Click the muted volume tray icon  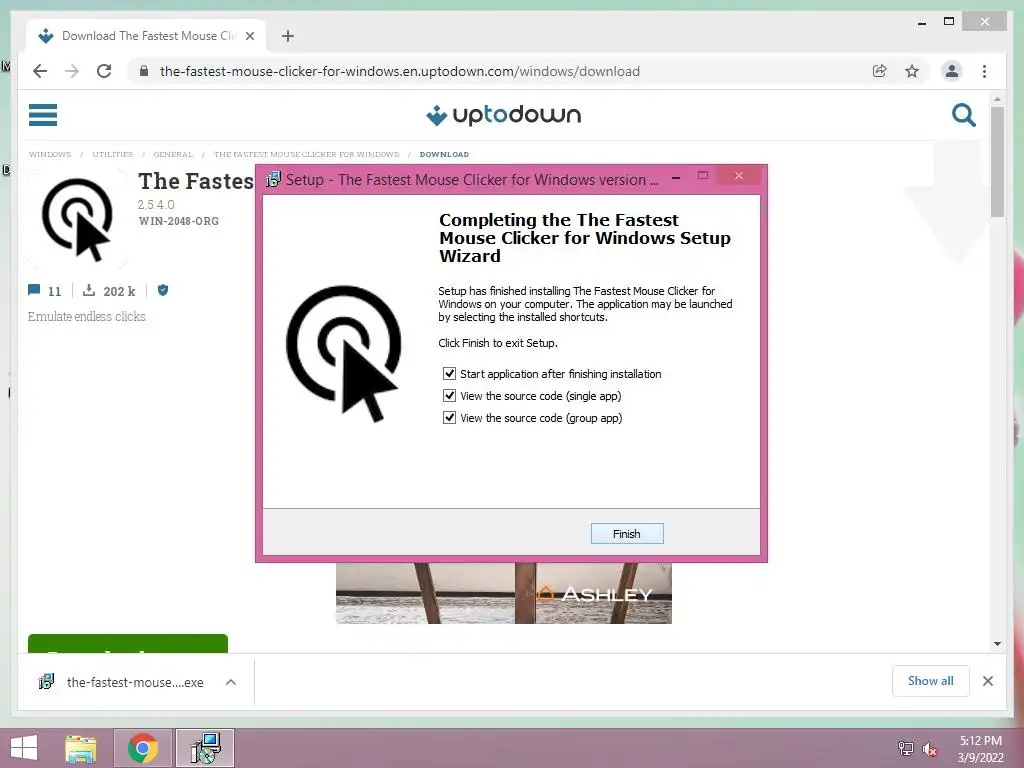click(x=929, y=748)
